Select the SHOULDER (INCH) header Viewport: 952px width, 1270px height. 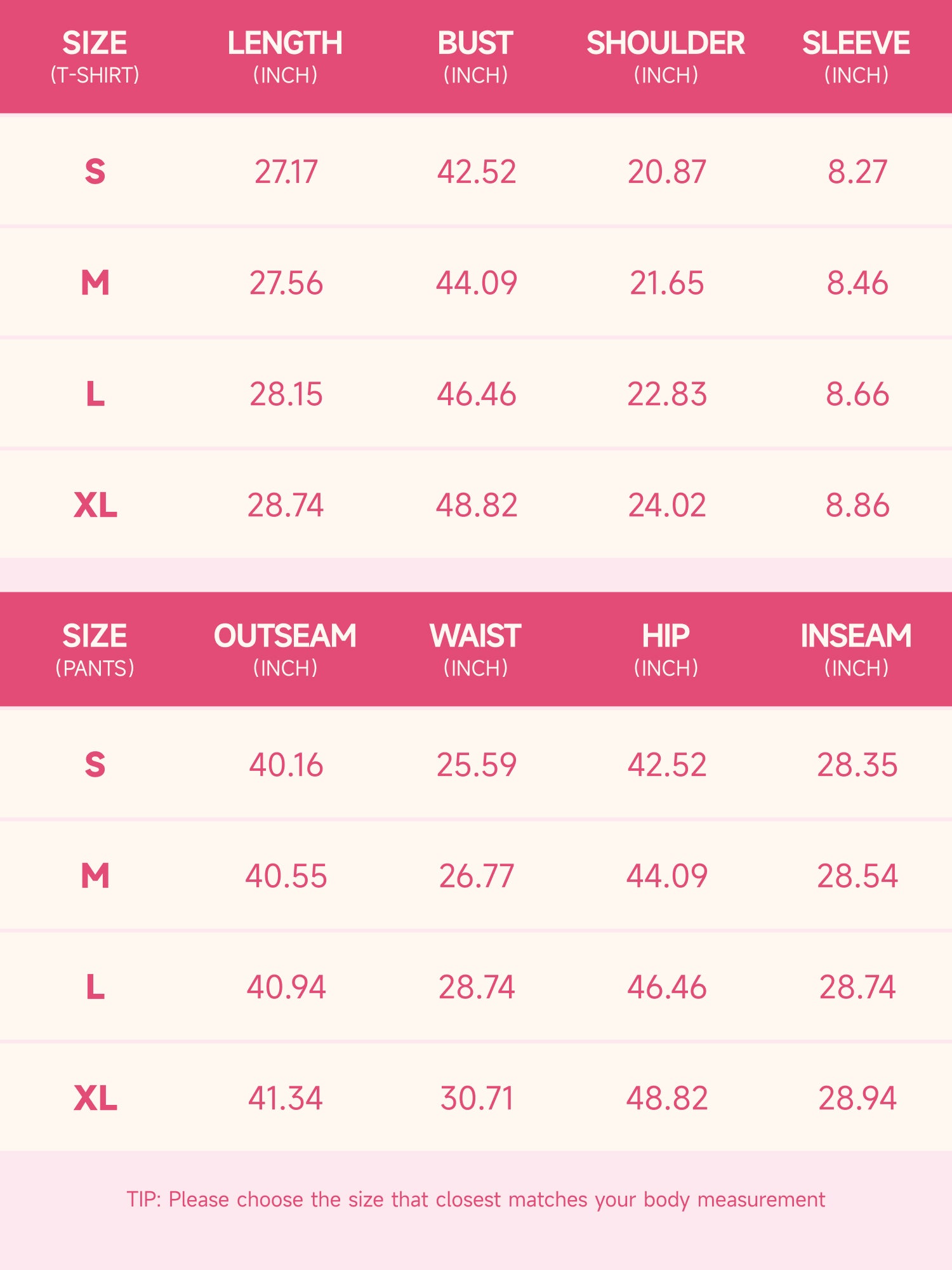[666, 57]
